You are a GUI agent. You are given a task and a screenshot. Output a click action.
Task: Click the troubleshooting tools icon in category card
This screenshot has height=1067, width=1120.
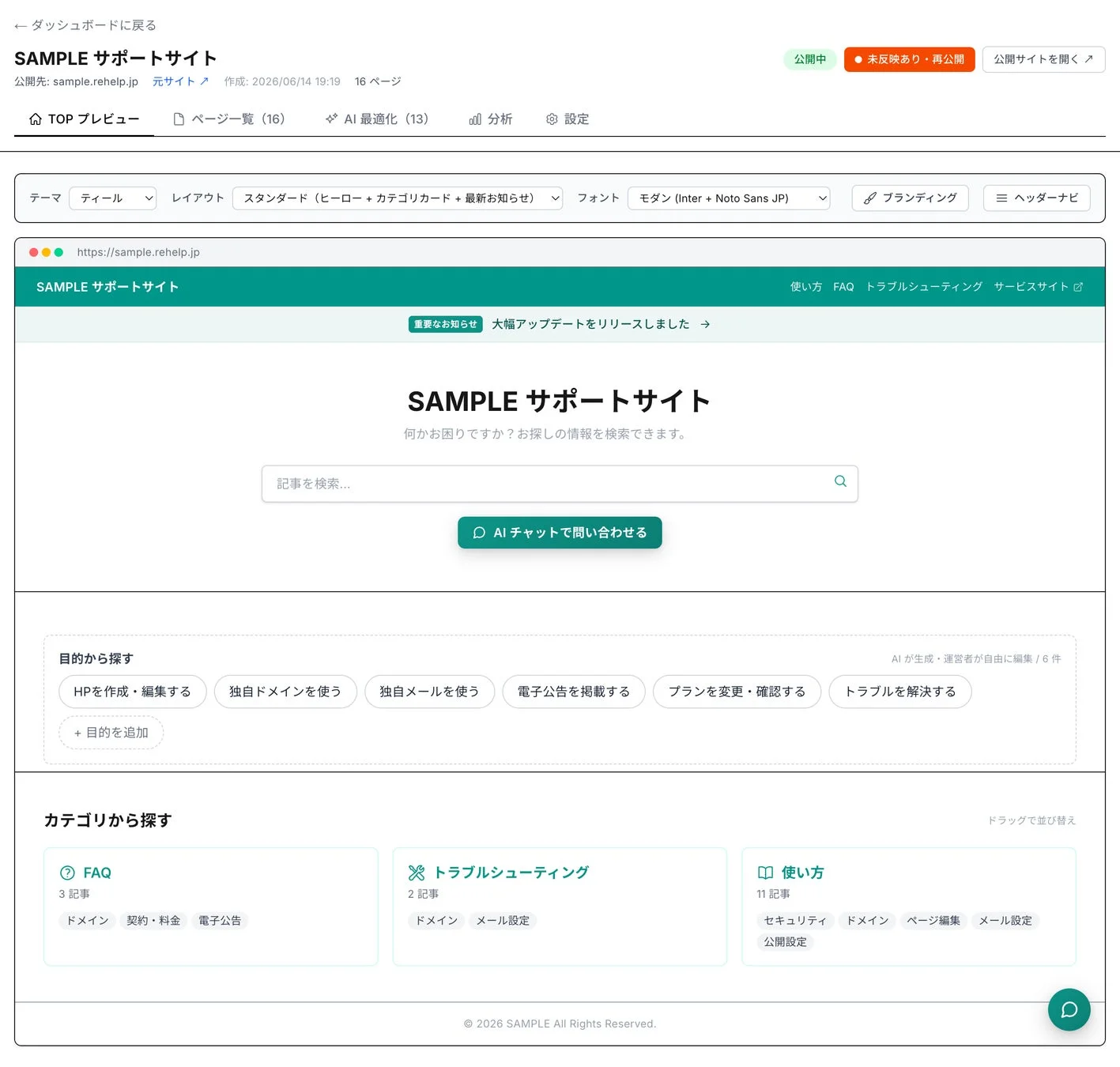pos(417,873)
